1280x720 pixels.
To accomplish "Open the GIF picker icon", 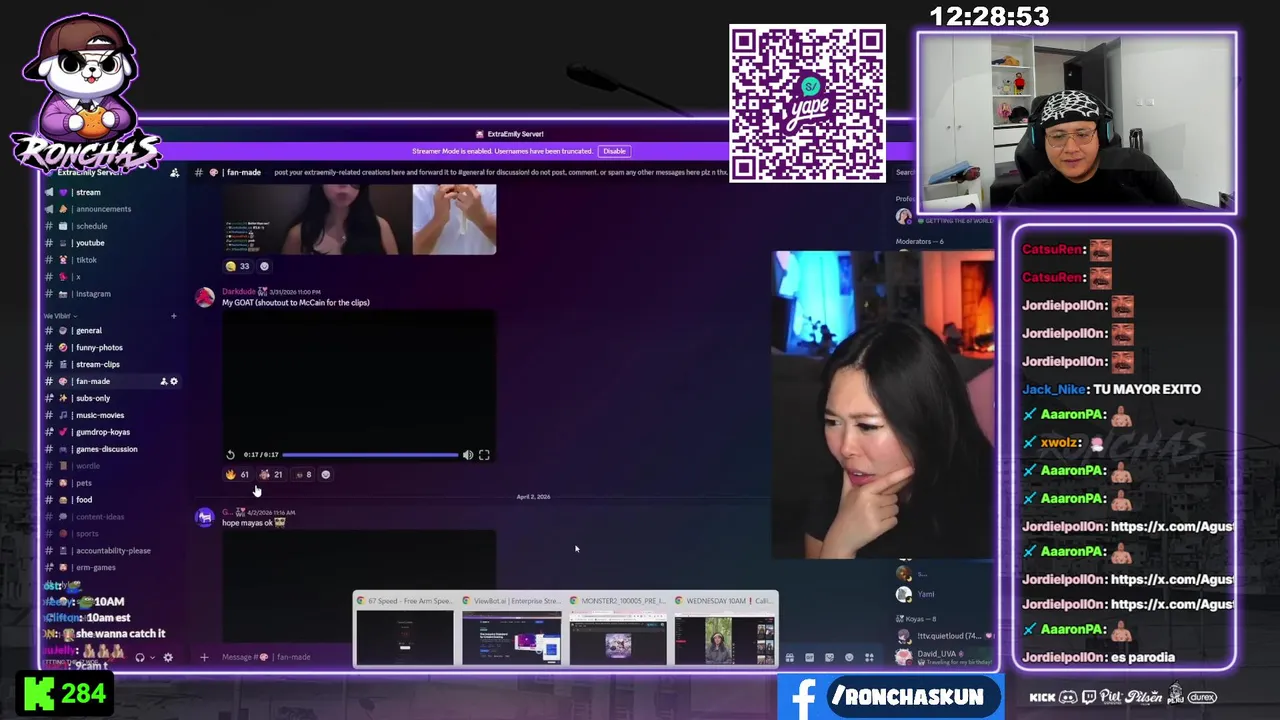I will click(x=810, y=657).
